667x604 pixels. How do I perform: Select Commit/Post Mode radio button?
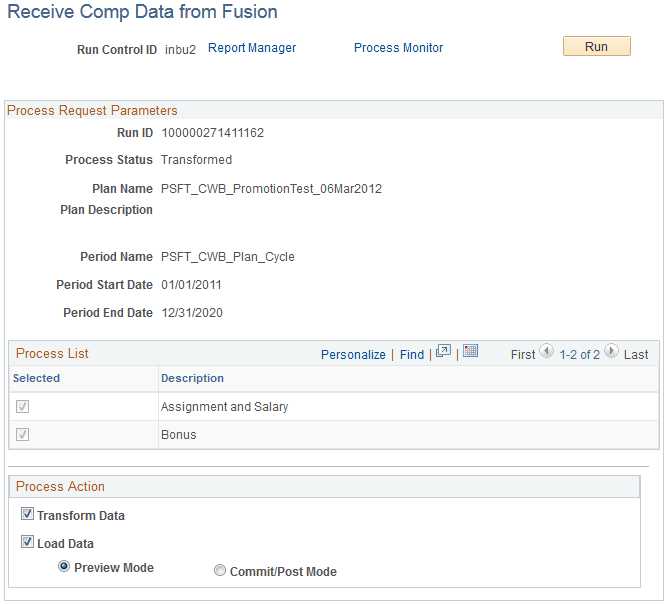click(x=219, y=570)
